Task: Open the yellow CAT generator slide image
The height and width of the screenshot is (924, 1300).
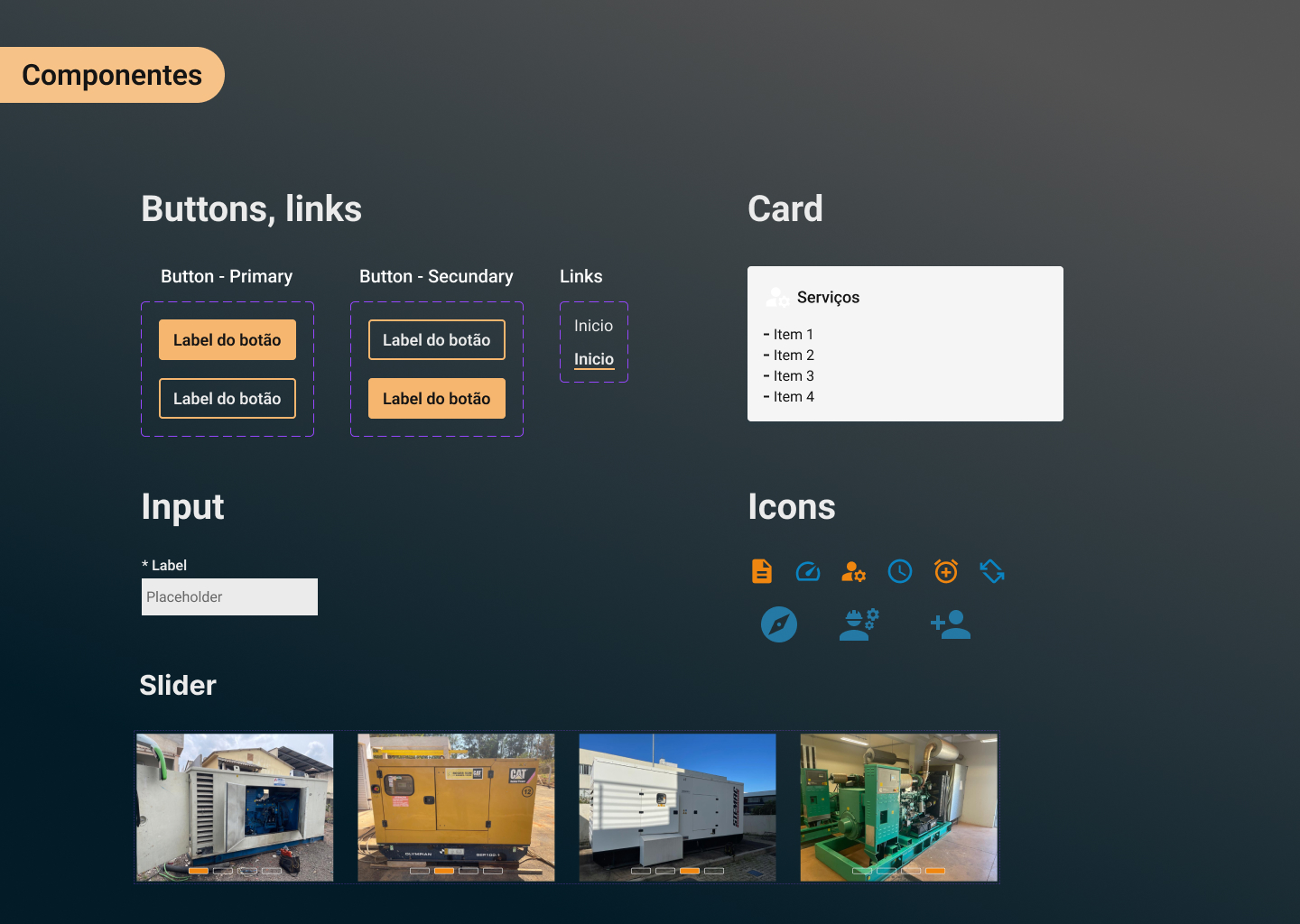Action: point(456,808)
